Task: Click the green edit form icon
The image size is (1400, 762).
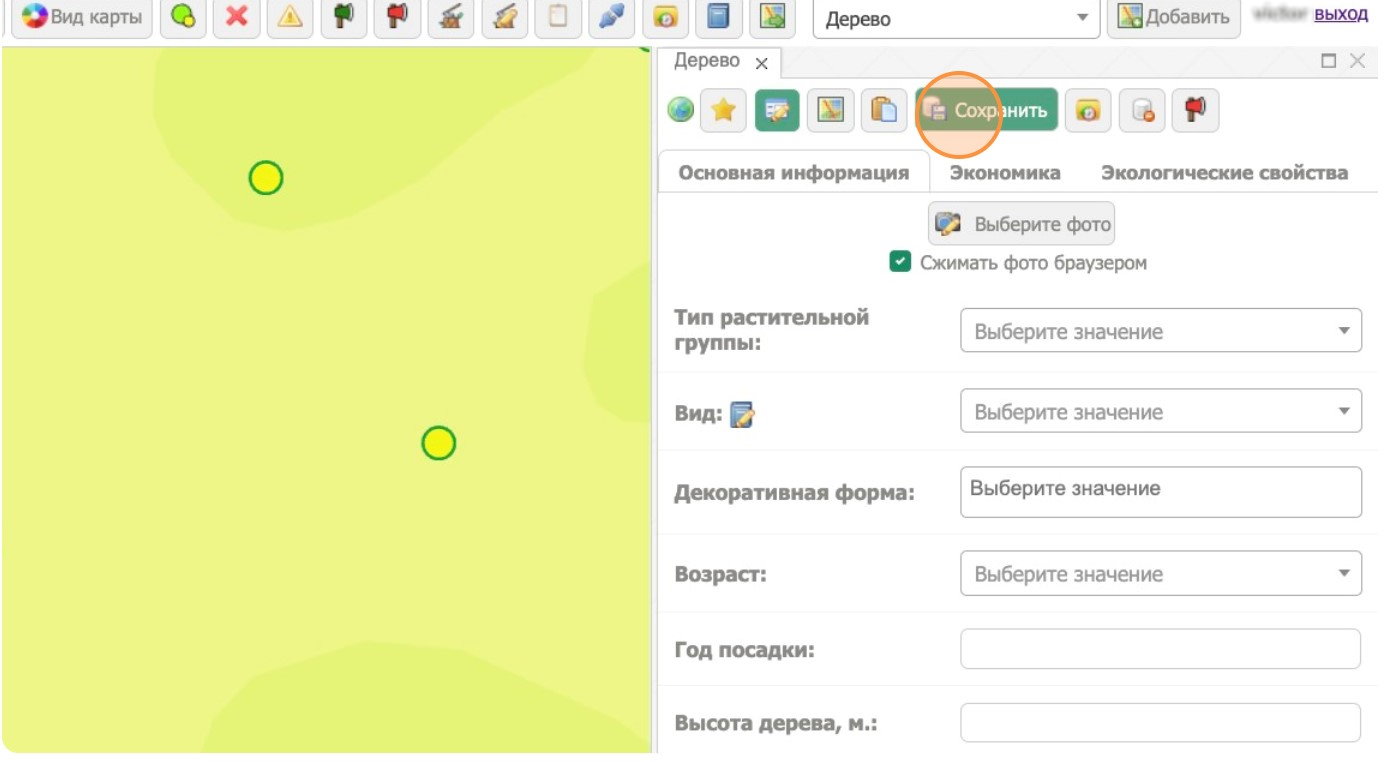Action: pos(777,110)
